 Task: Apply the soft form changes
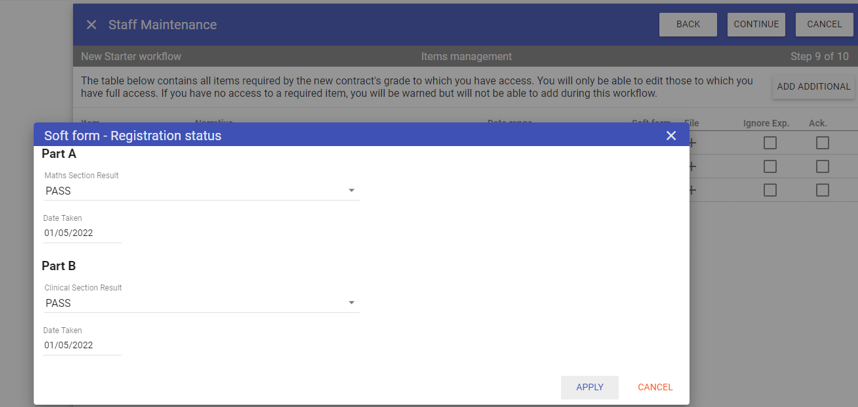point(589,387)
